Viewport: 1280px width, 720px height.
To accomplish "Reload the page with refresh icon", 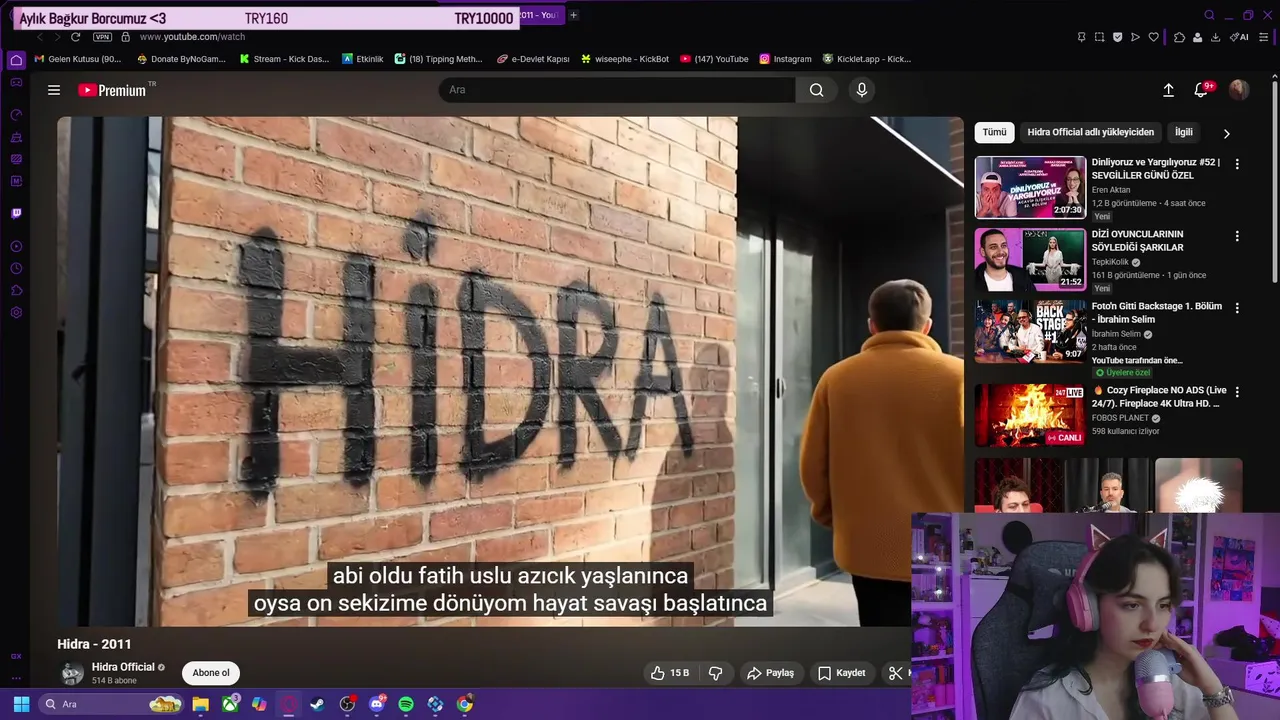I will [x=75, y=37].
